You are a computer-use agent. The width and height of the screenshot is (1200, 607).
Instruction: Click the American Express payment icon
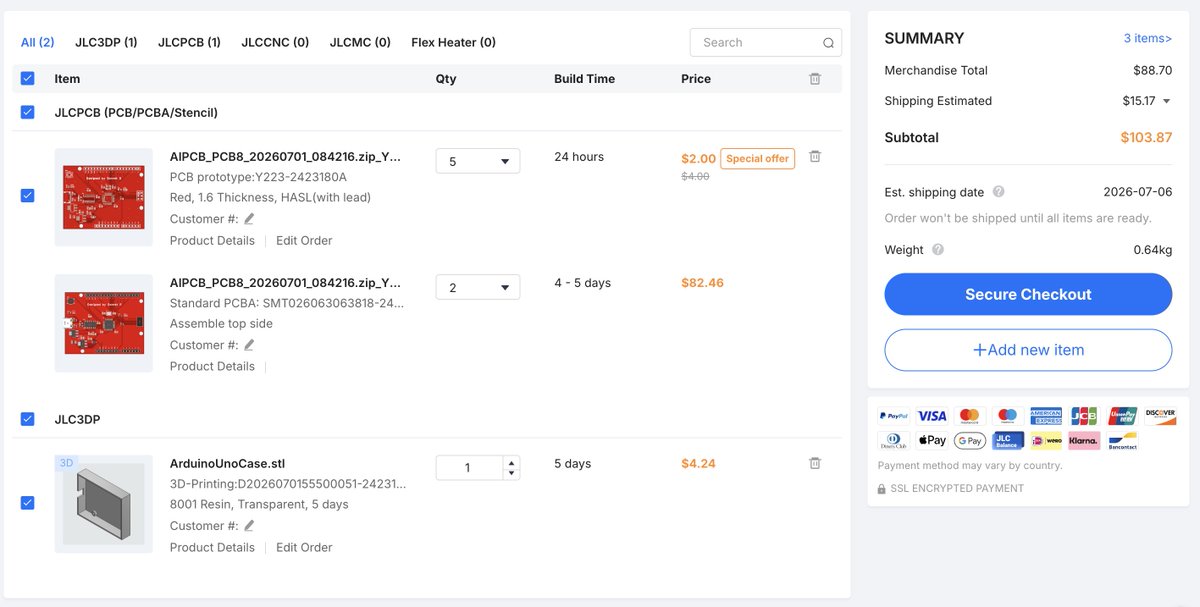(1046, 416)
